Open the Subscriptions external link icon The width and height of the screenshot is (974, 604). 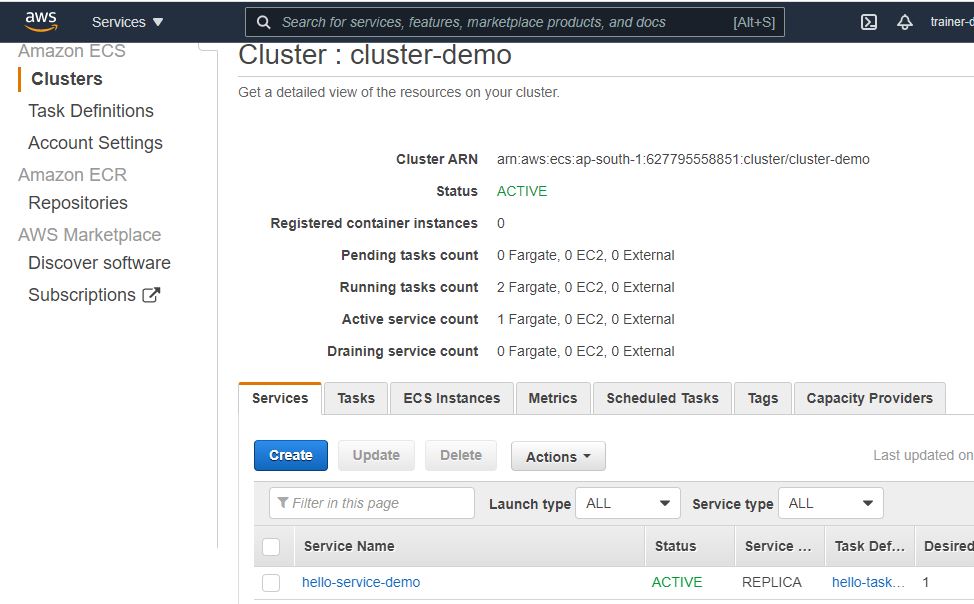point(150,294)
